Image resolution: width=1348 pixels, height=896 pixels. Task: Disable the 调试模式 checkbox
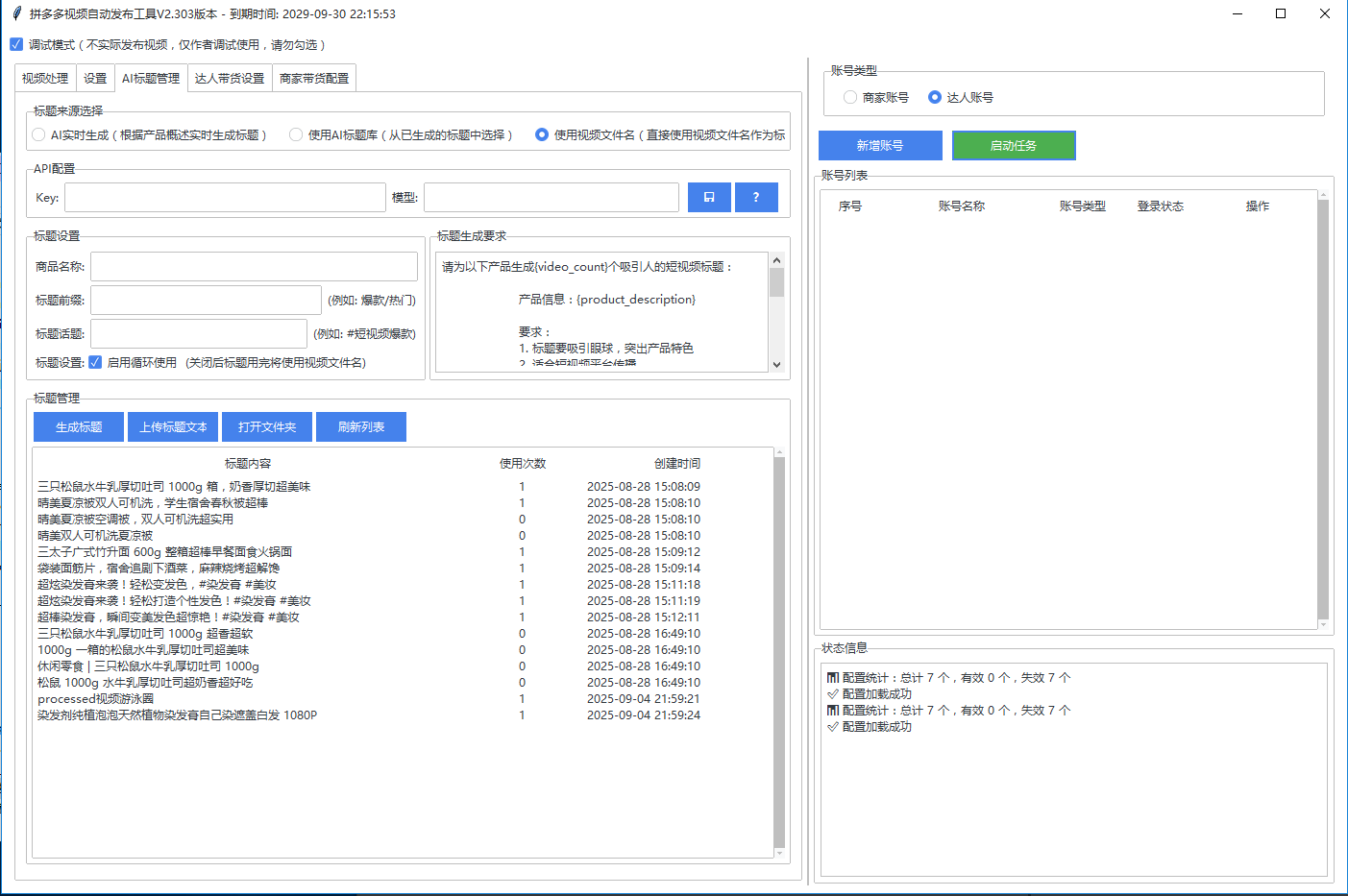coord(15,43)
